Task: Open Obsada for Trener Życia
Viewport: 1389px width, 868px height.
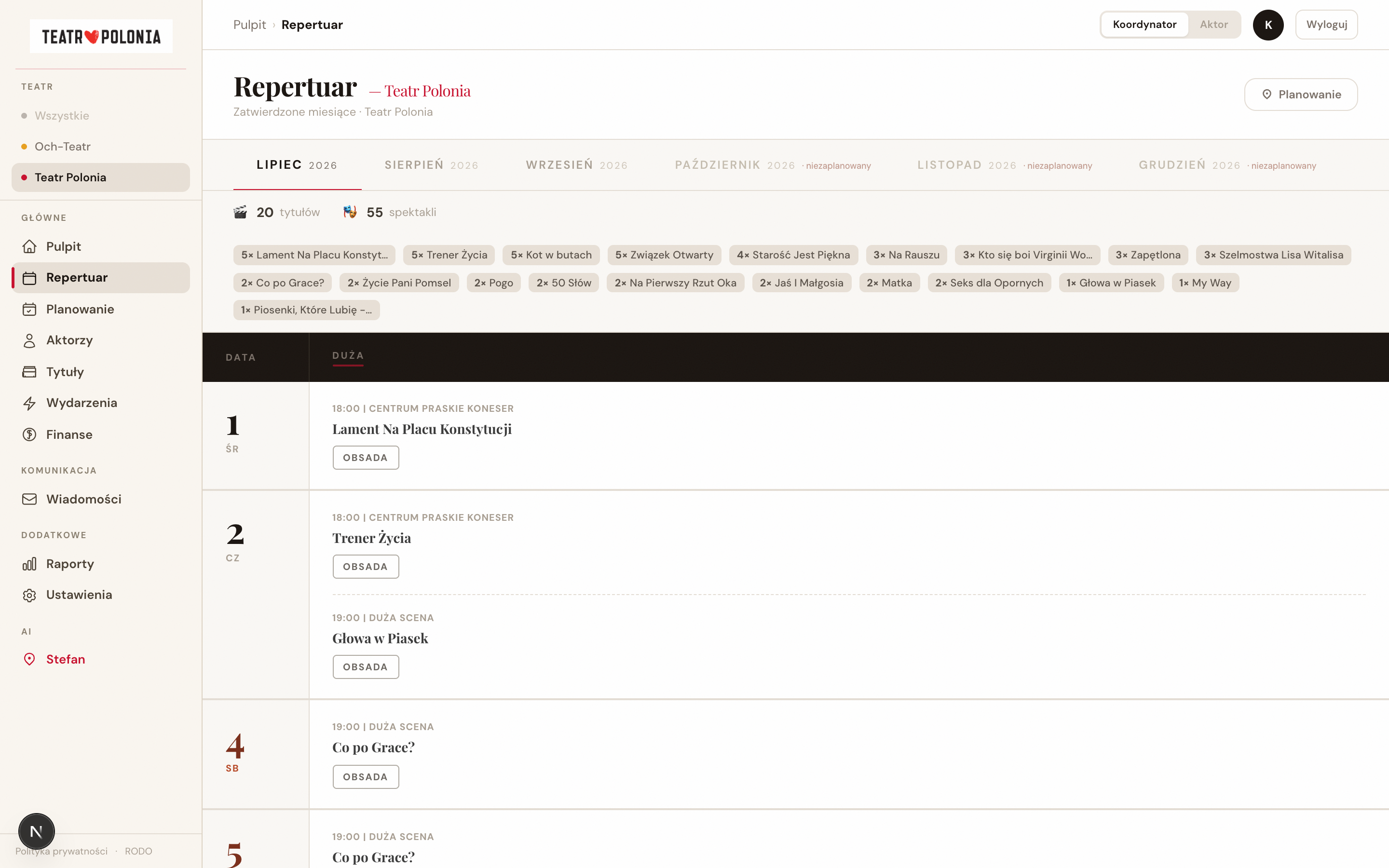Action: pyautogui.click(x=366, y=567)
